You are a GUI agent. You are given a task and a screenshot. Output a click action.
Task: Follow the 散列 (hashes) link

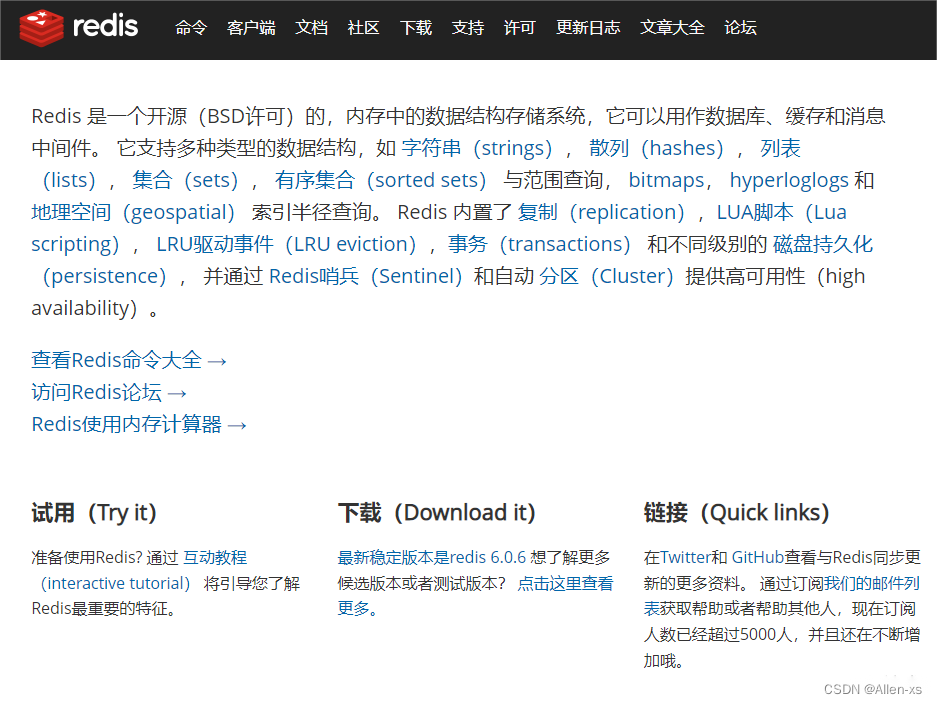657,148
